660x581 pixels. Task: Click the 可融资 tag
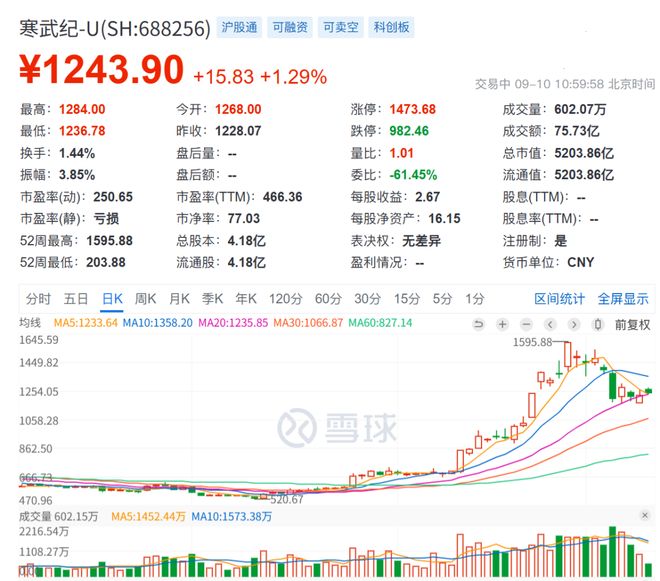click(290, 27)
